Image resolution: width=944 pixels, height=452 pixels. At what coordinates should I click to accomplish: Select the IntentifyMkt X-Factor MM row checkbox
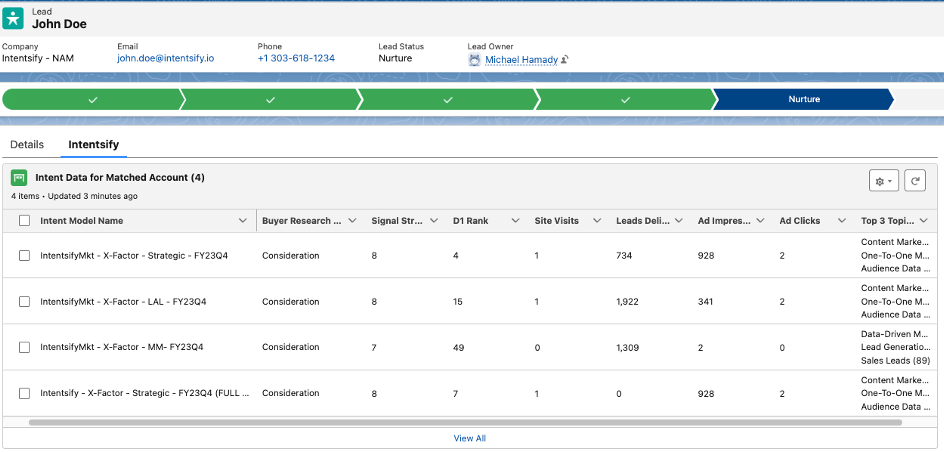[24, 347]
